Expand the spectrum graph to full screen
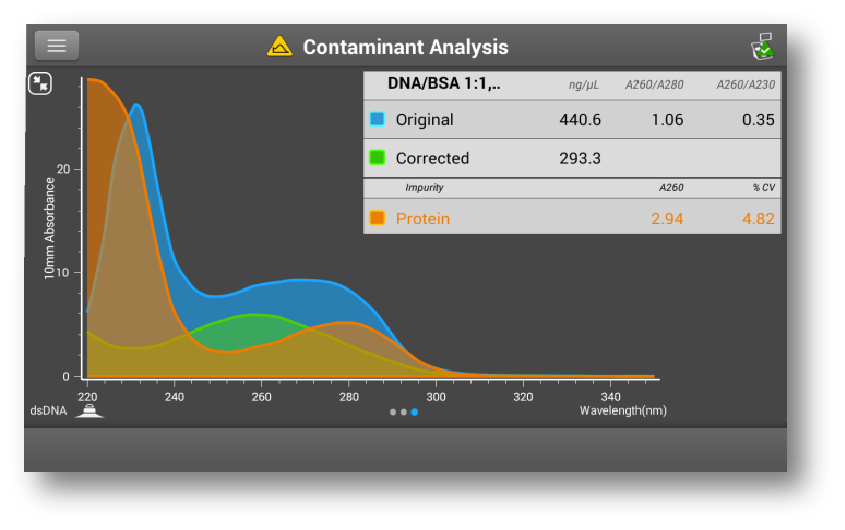The image size is (845, 530). click(39, 83)
